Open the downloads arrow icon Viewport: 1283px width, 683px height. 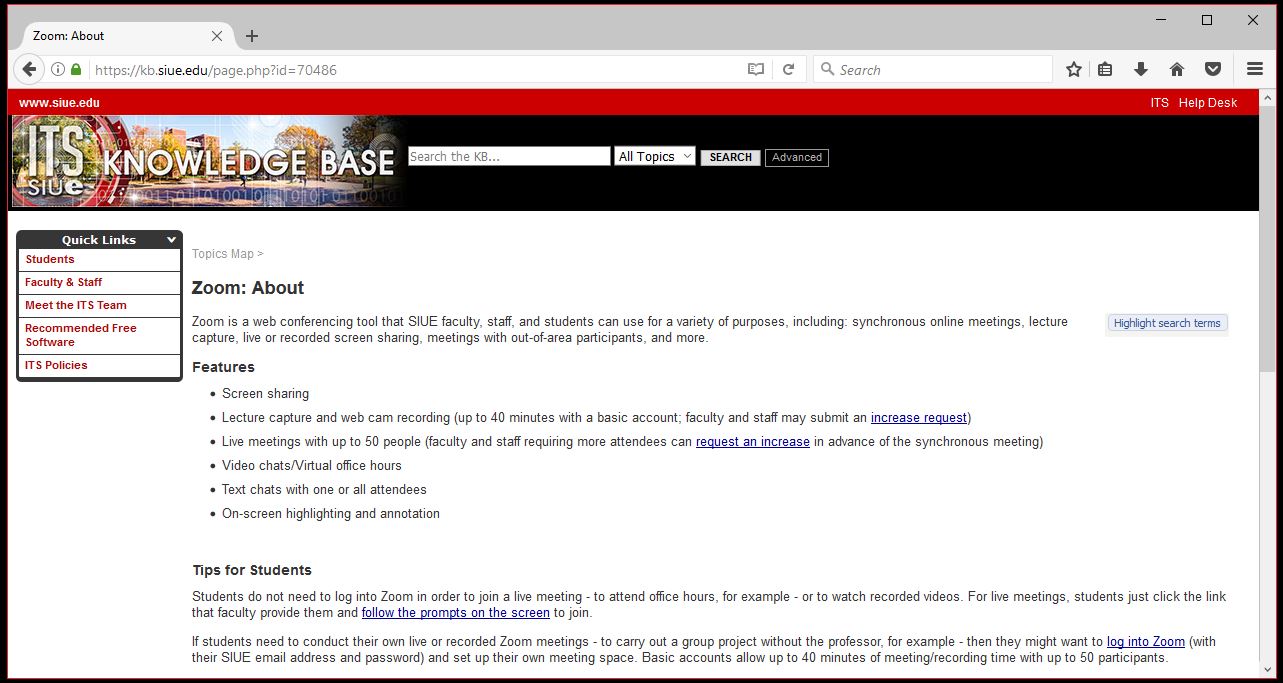pyautogui.click(x=1140, y=69)
